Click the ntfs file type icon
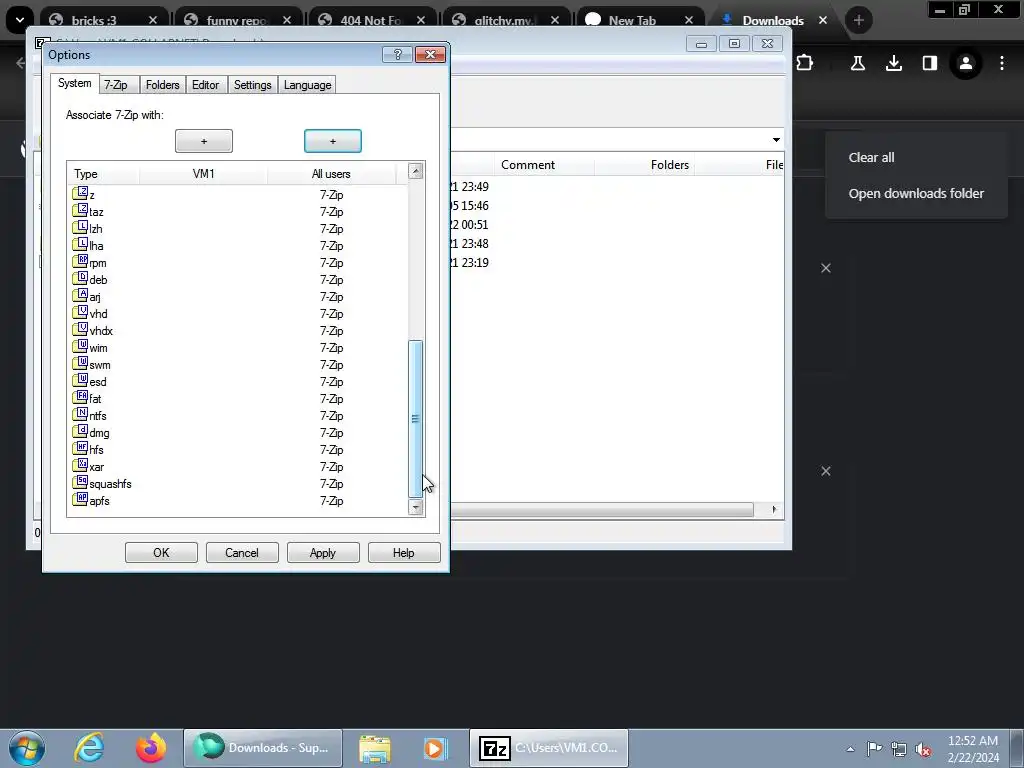Viewport: 1024px width, 768px height. (80, 415)
